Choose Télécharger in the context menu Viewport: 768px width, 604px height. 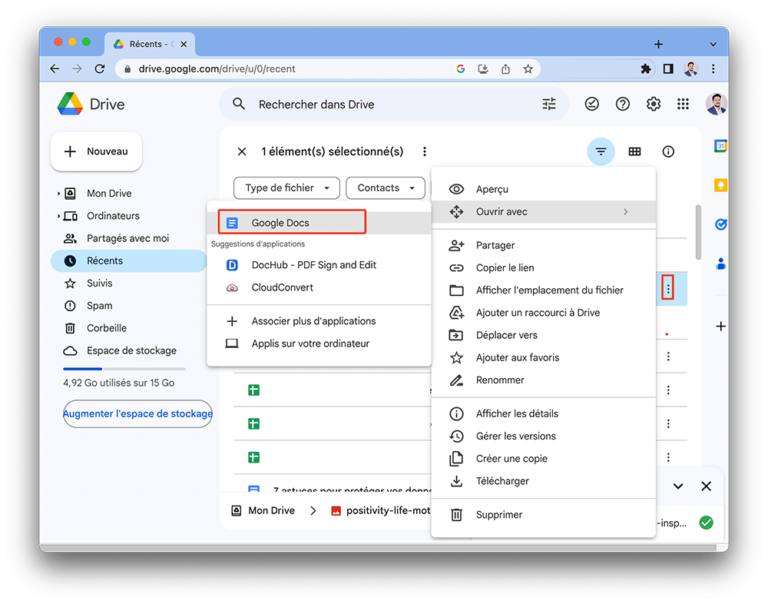coord(502,481)
